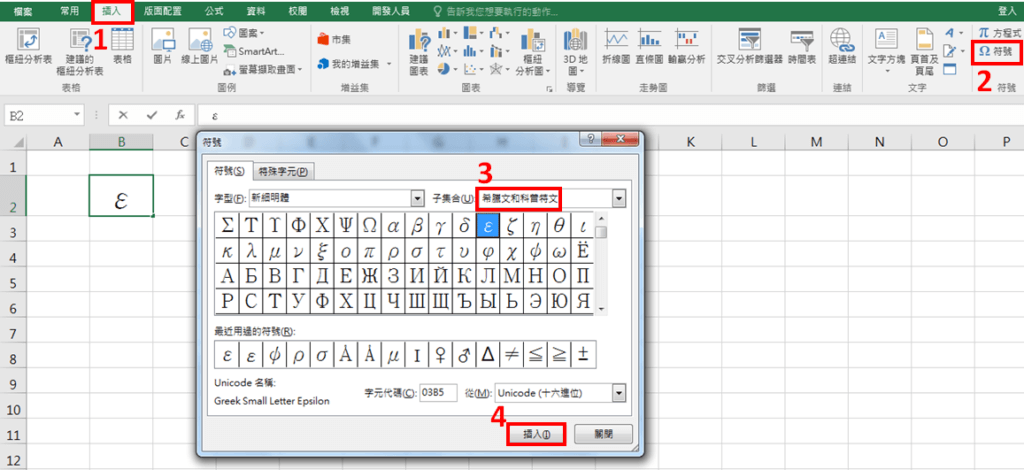Expand the 從 Unicode encoding dropdown
Screen dimensions: 1024x470
pos(619,393)
